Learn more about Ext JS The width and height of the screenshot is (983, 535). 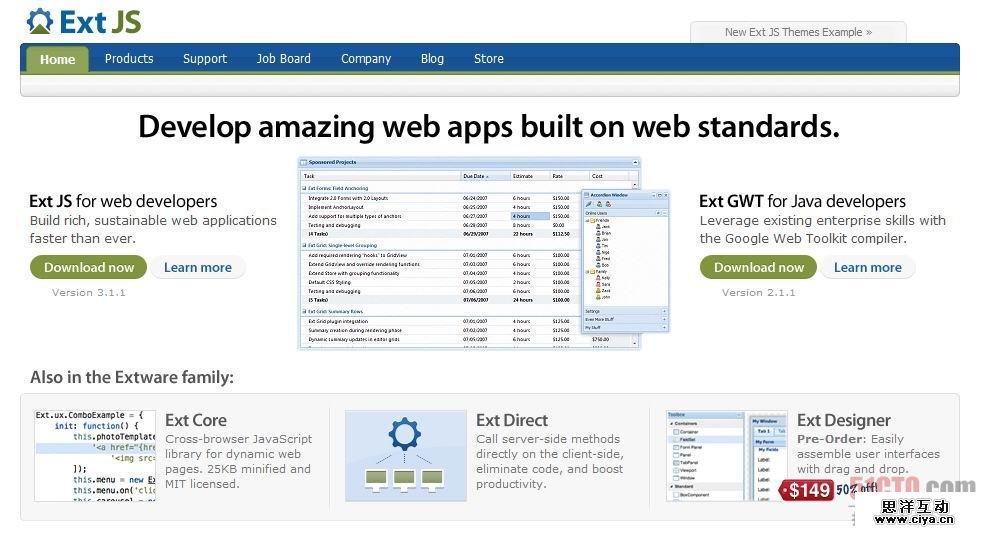(x=197, y=267)
